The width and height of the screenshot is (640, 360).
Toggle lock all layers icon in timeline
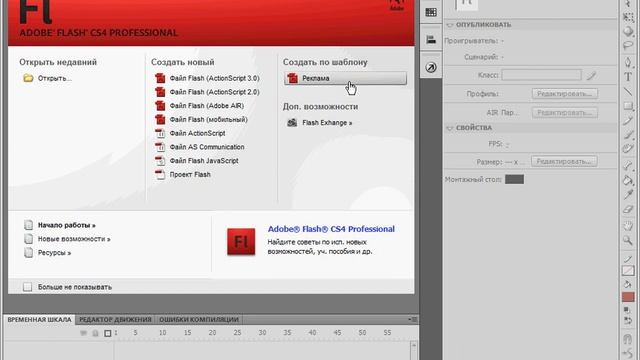point(96,333)
